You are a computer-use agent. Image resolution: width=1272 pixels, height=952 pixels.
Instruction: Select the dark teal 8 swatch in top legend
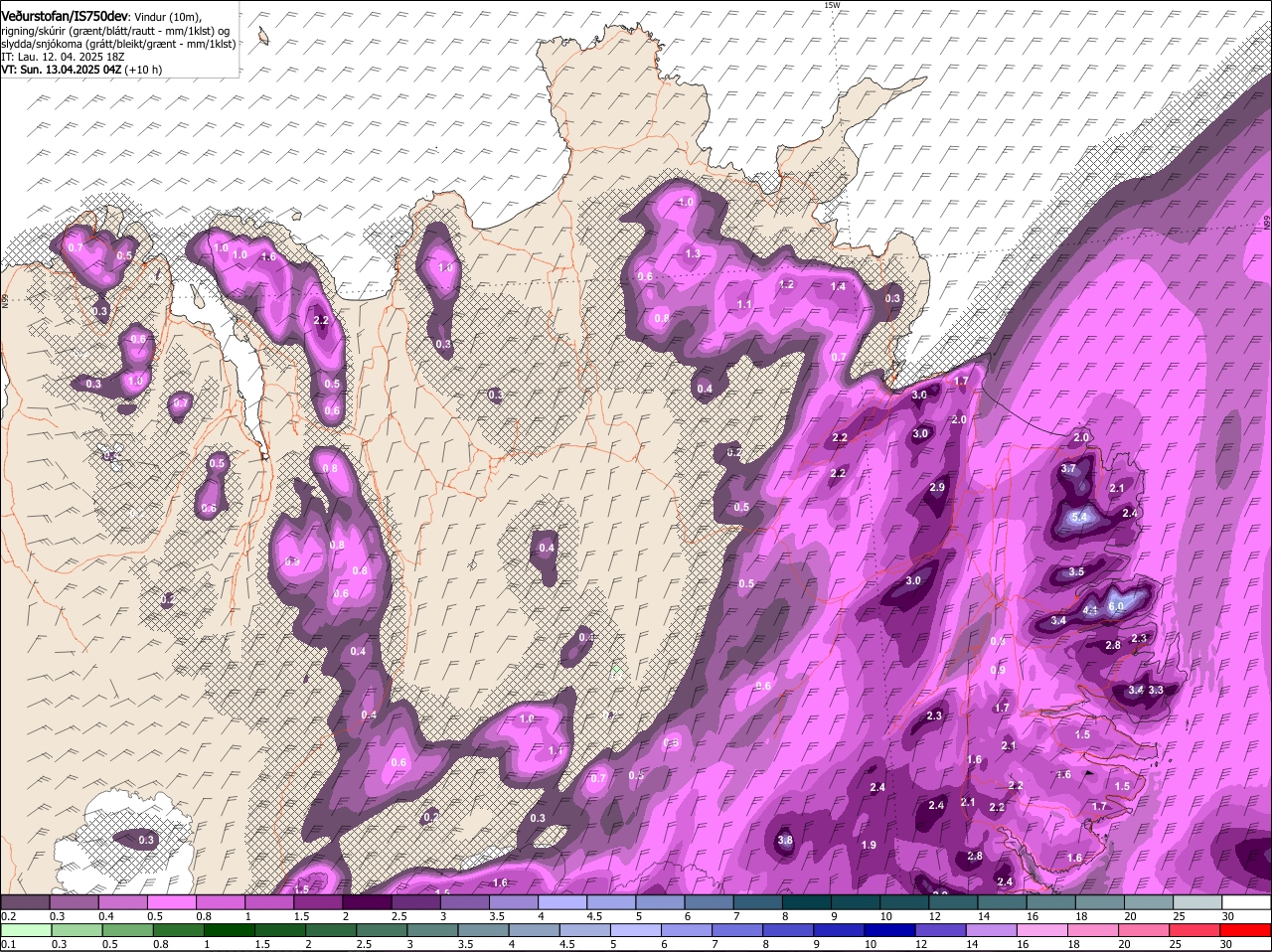click(x=807, y=901)
